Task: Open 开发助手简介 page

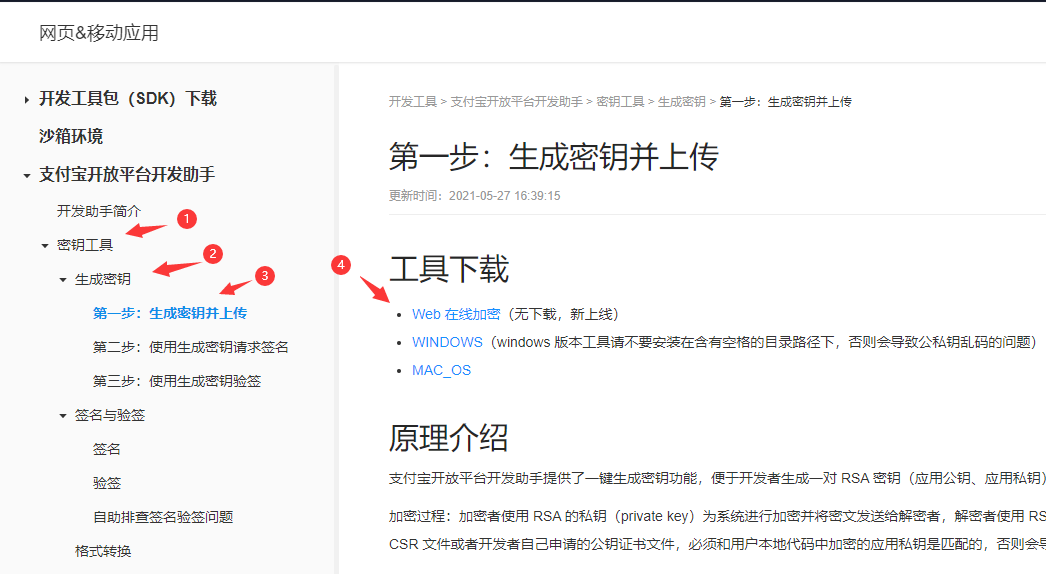Action: (99, 211)
